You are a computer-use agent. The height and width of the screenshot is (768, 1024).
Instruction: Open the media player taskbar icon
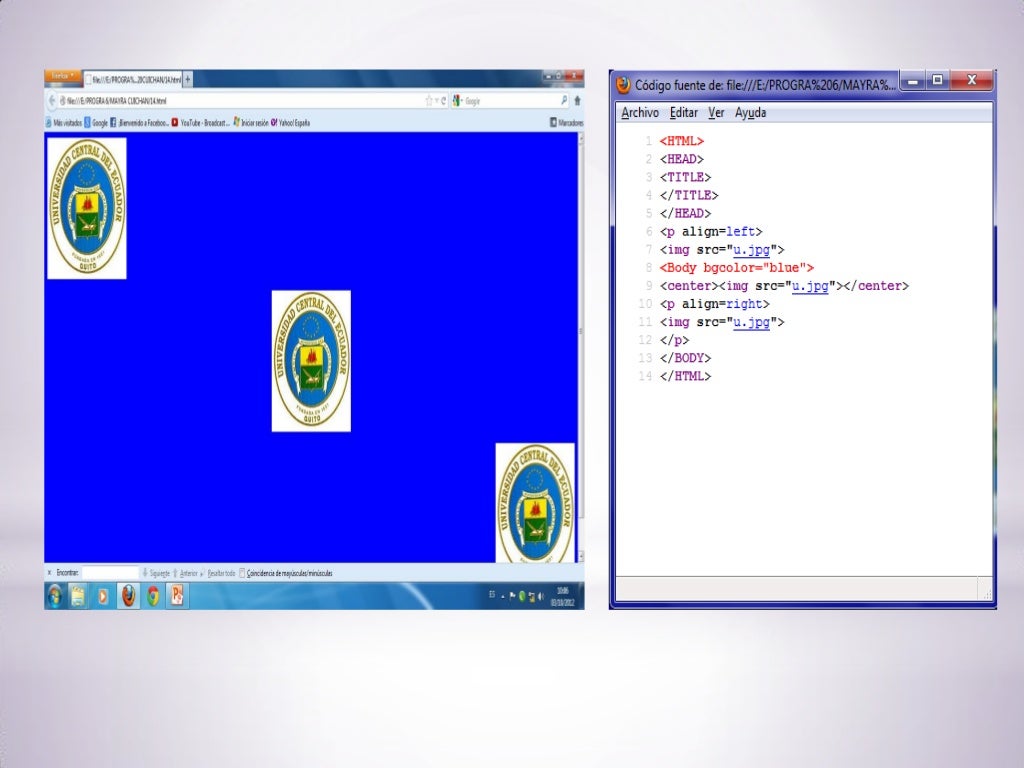[103, 596]
